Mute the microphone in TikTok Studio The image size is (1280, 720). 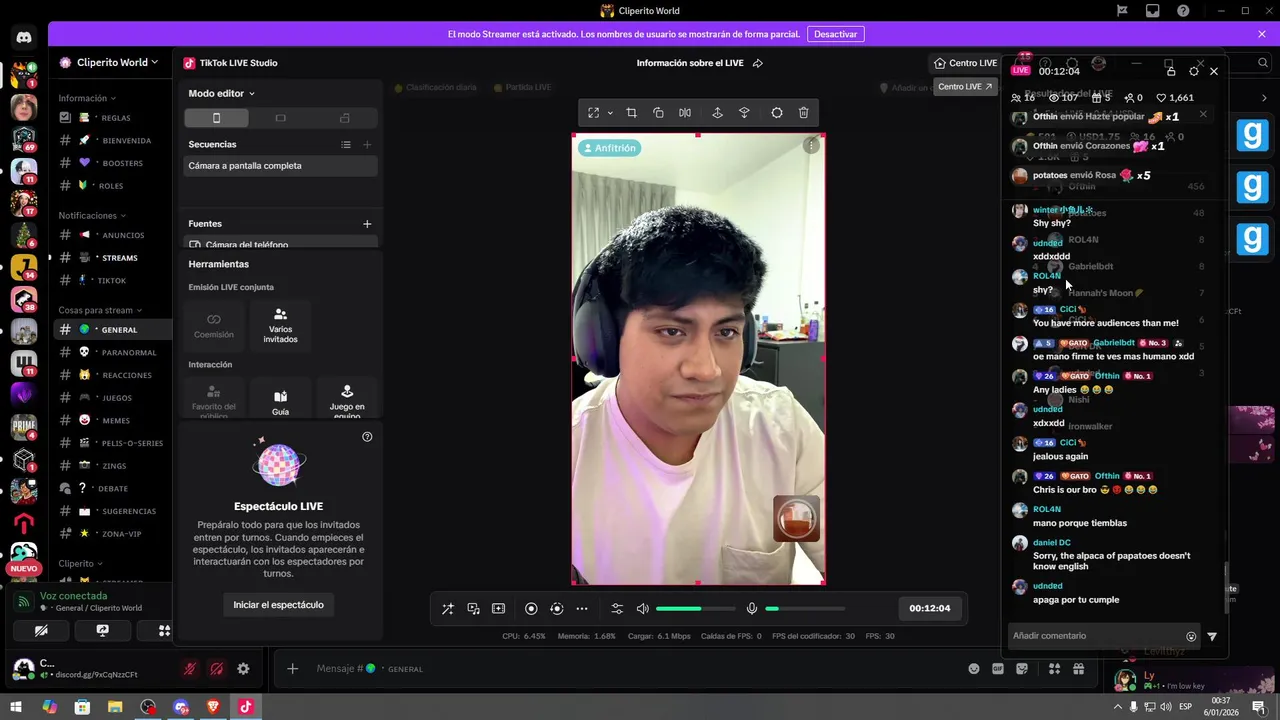click(x=752, y=608)
